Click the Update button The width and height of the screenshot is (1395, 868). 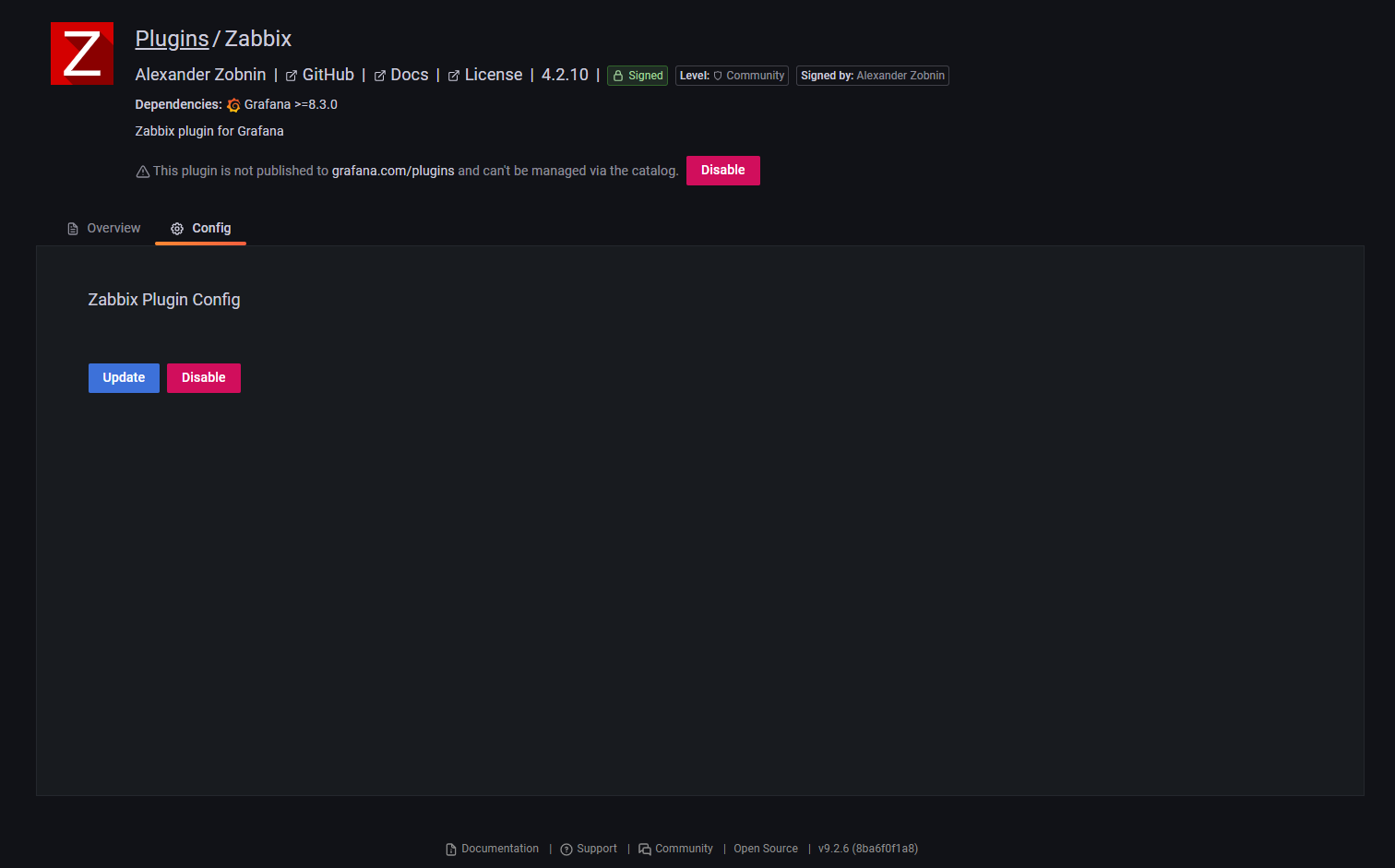[124, 377]
